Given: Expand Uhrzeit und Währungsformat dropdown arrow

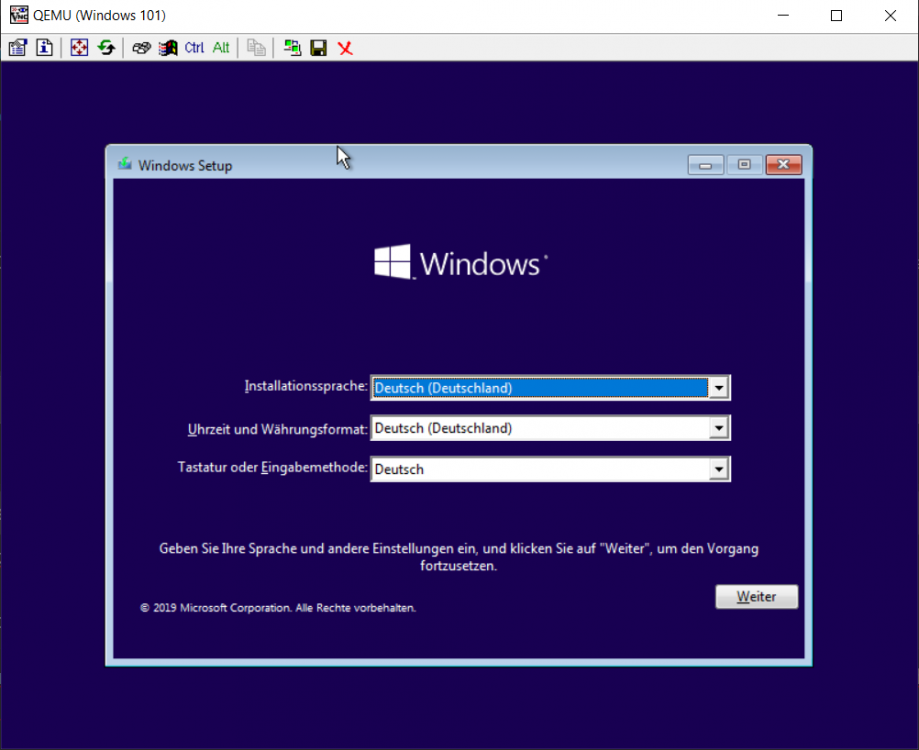Looking at the screenshot, I should click(719, 428).
